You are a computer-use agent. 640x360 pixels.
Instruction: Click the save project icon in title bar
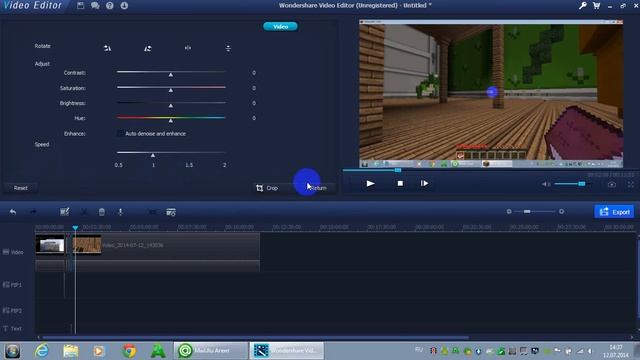pyautogui.click(x=80, y=5)
